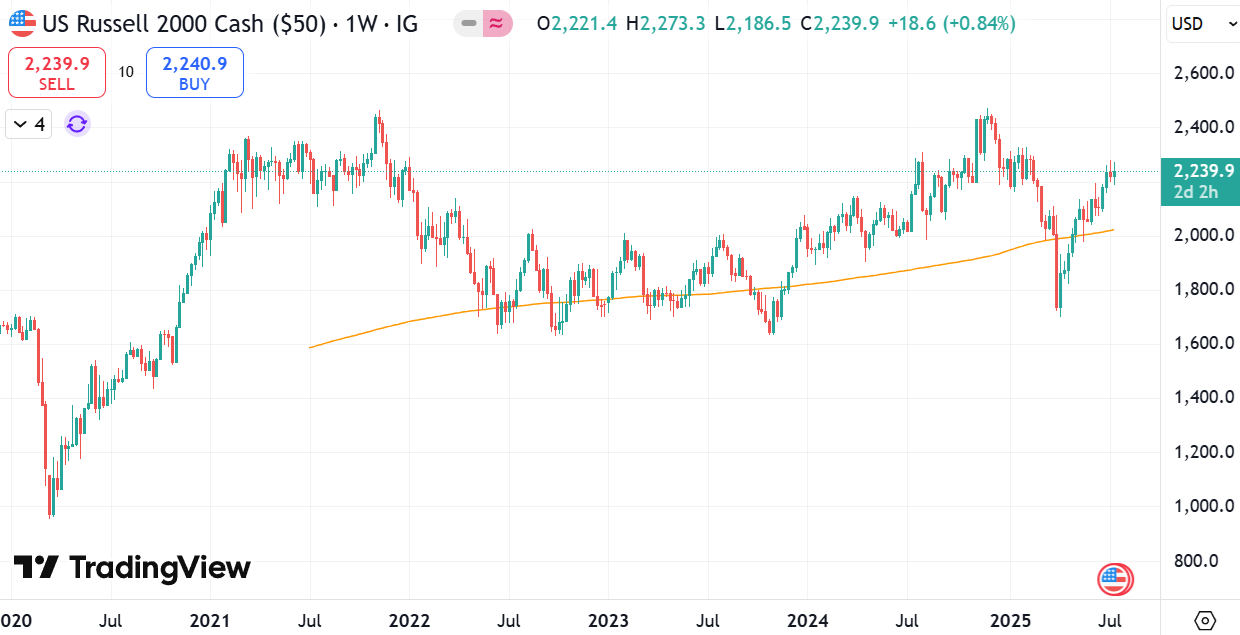The height and width of the screenshot is (635, 1240).
Task: Click the US flag economic events icon on chart
Action: point(1114,578)
